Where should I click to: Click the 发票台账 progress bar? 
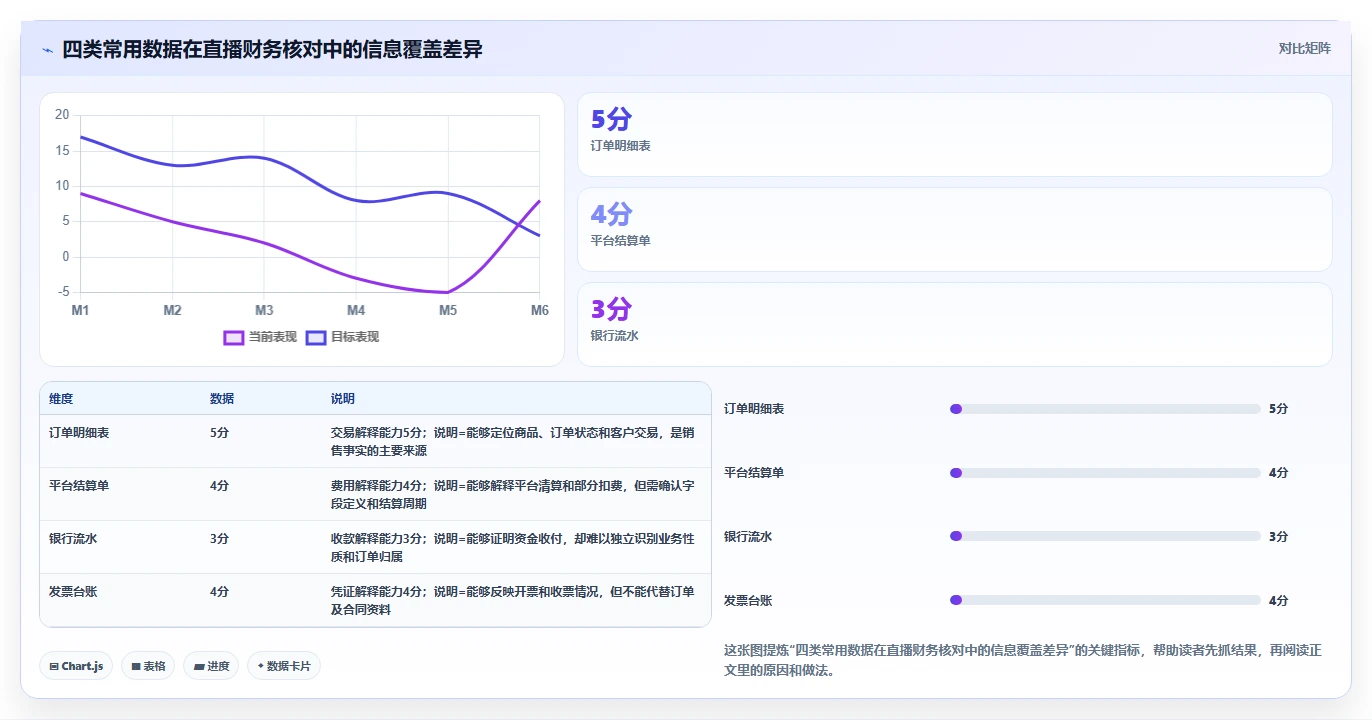pos(1105,601)
